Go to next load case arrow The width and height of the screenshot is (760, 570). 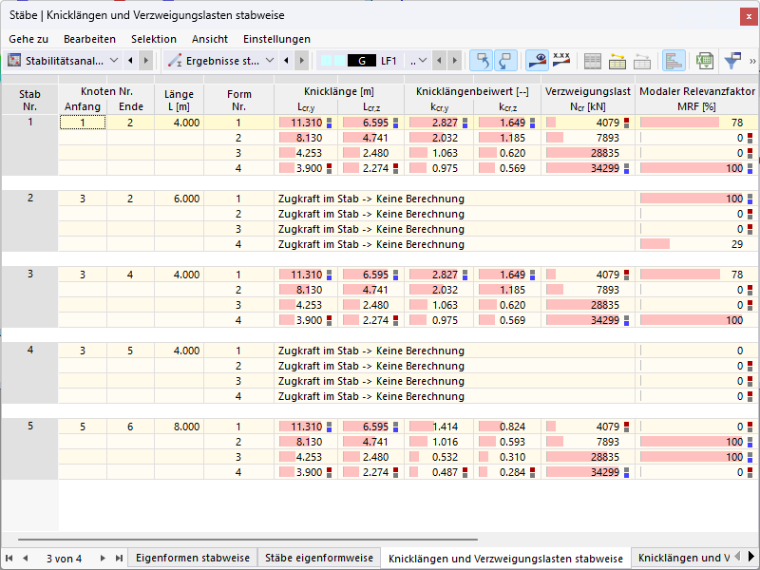point(455,61)
